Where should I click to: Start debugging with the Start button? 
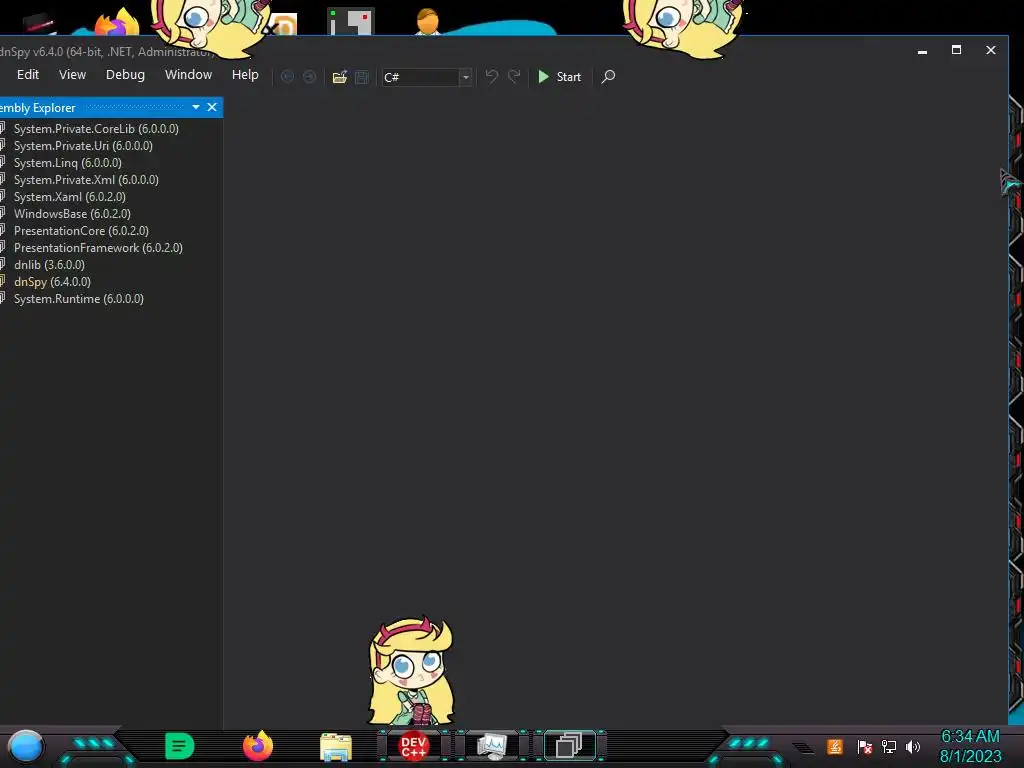click(559, 77)
